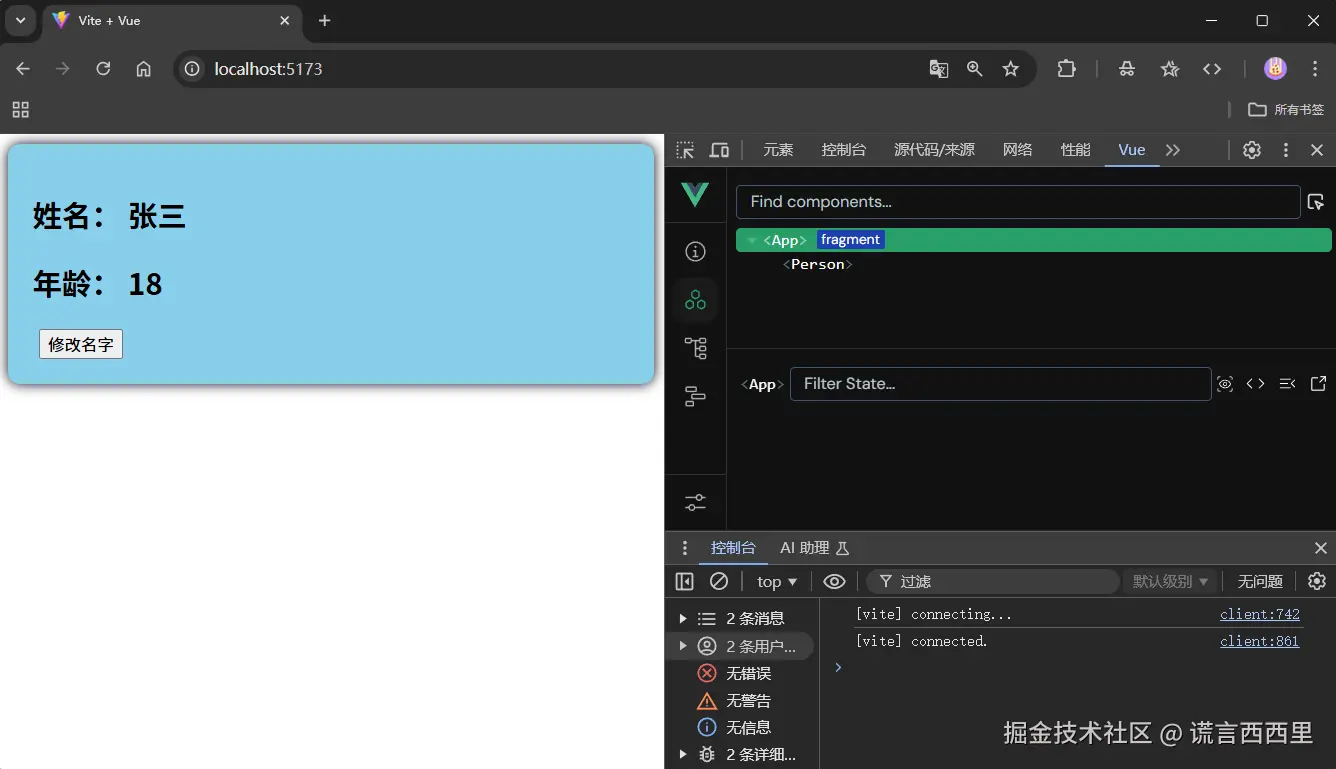Open Vue DevTools overview info icon
The height and width of the screenshot is (769, 1336).
(695, 251)
